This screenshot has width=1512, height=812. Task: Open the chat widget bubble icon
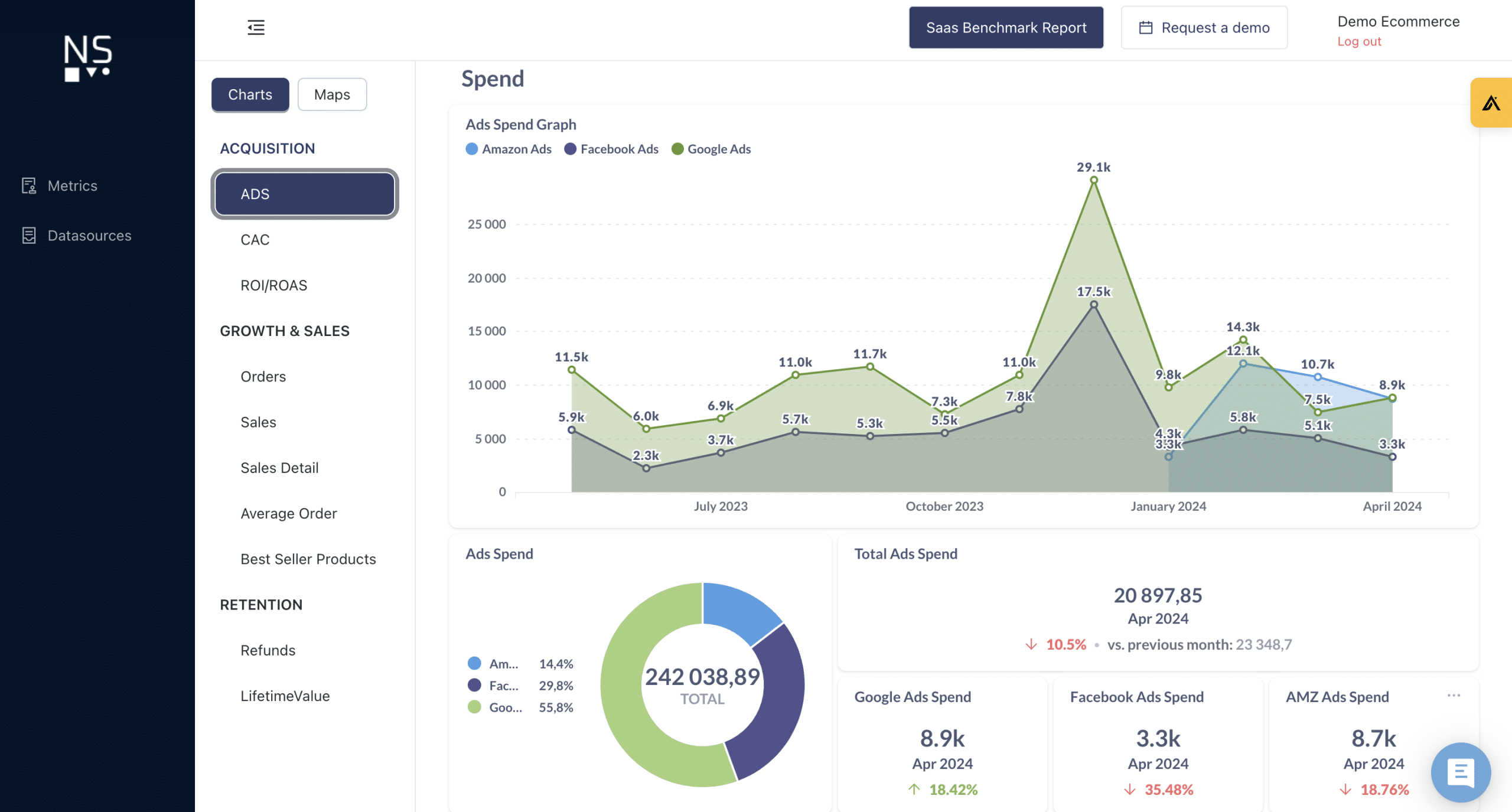click(1461, 772)
